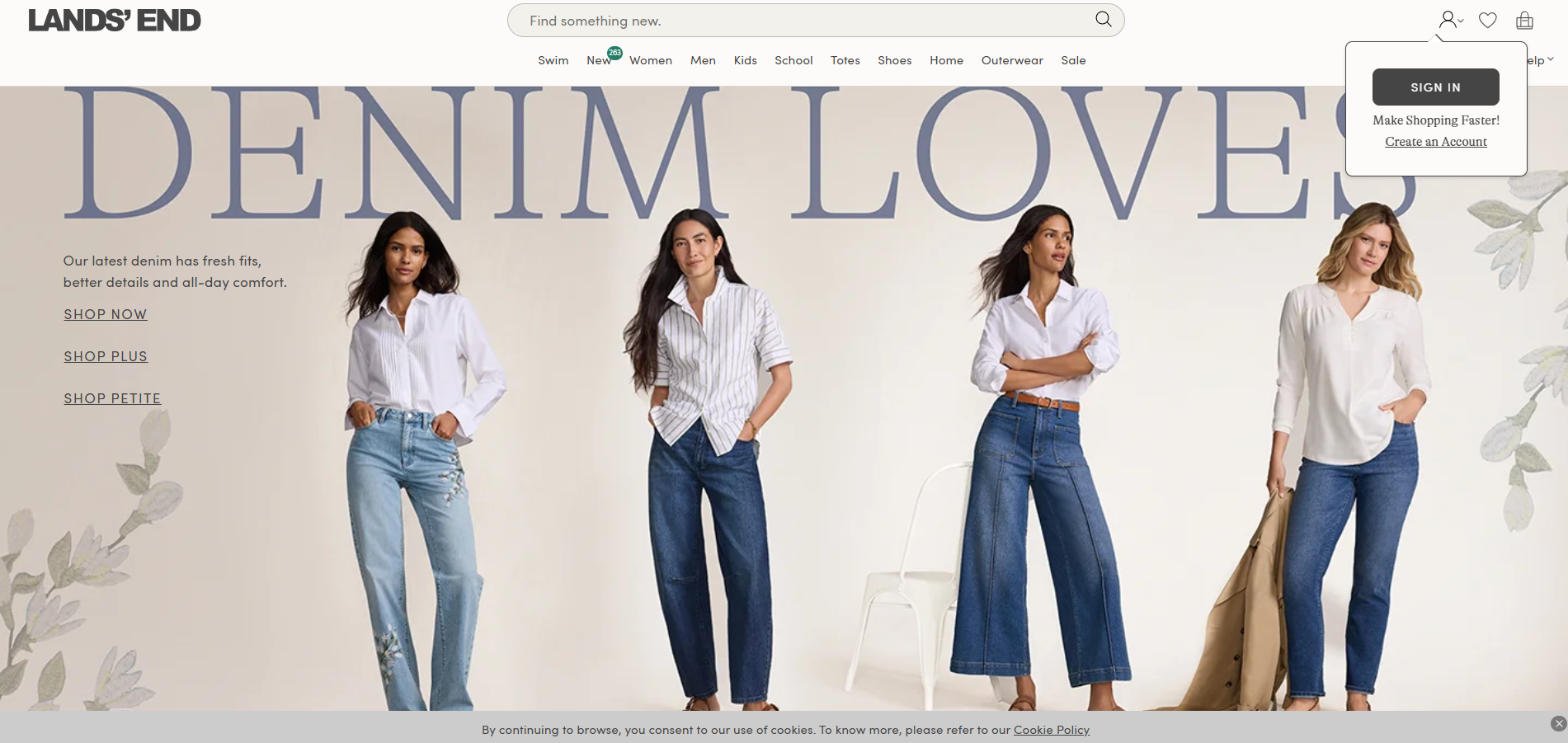View the Cookie Policy link
This screenshot has width=1568, height=743.
tap(1051, 730)
